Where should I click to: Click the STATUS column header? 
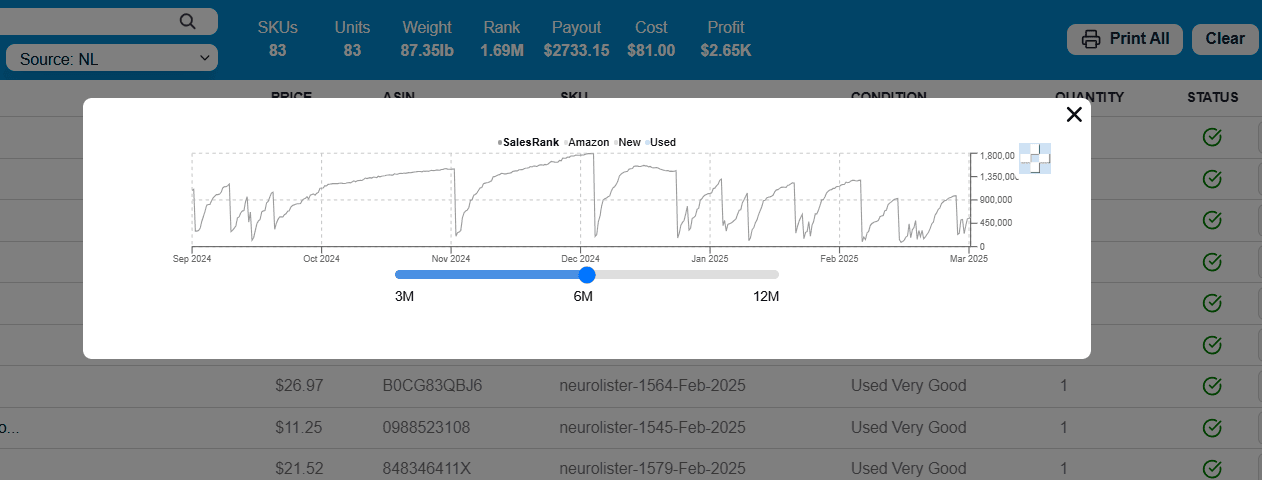[x=1212, y=97]
